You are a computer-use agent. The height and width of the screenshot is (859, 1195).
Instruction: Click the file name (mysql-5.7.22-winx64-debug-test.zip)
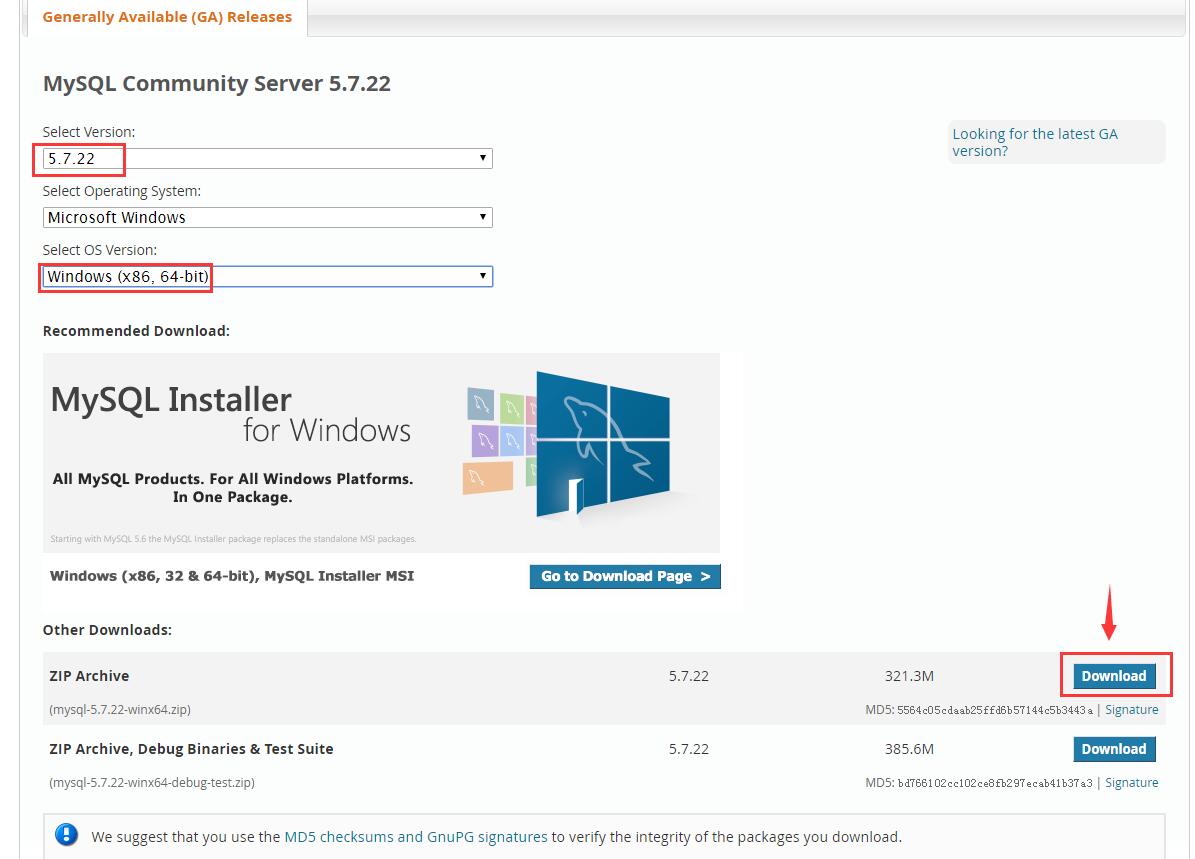[x=152, y=783]
